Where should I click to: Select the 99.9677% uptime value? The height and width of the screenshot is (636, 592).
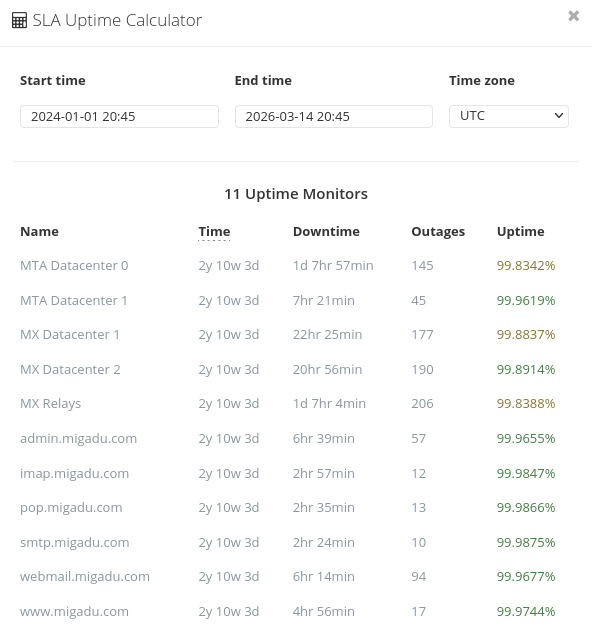tap(526, 576)
